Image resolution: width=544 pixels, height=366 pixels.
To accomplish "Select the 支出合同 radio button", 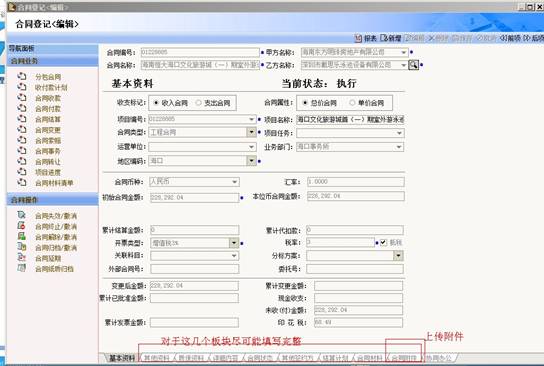I will [198, 103].
